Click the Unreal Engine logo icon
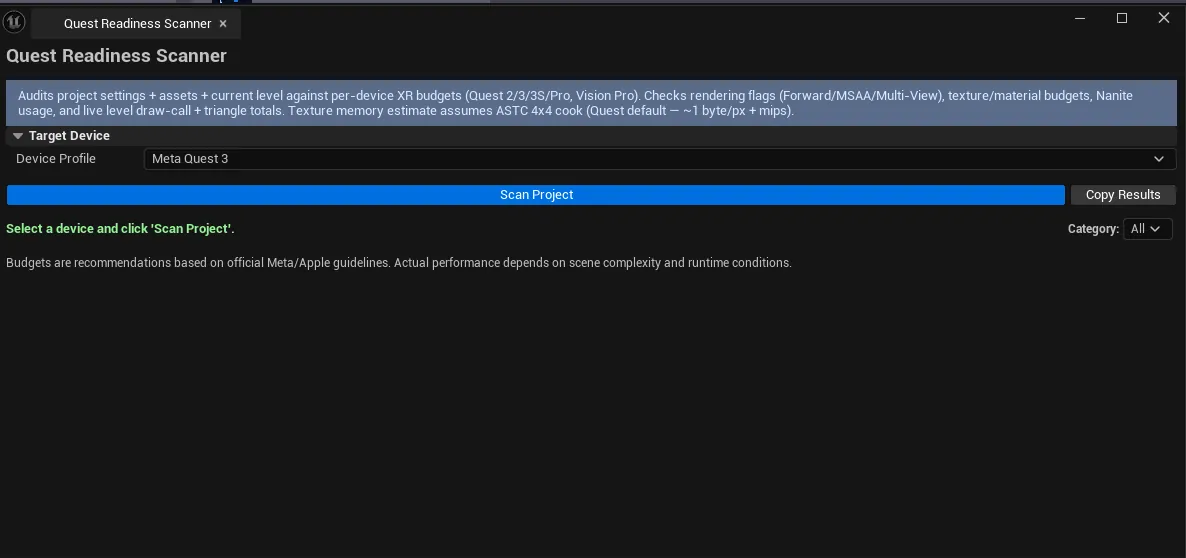The height and width of the screenshot is (558, 1186). pos(14,23)
